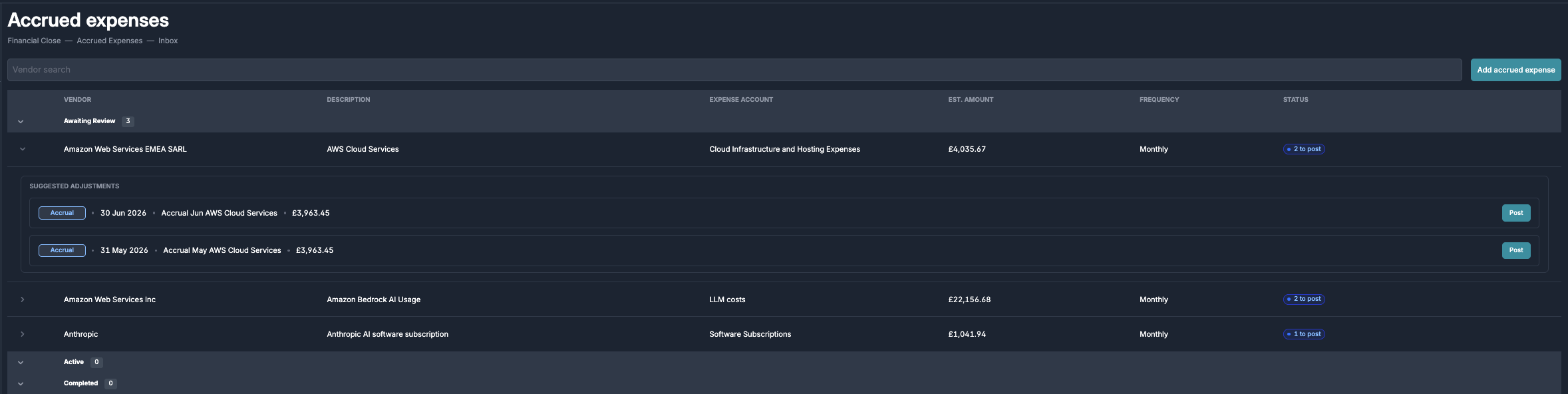The width and height of the screenshot is (1568, 394).
Task: Click the Vendor column header
Action: point(77,100)
